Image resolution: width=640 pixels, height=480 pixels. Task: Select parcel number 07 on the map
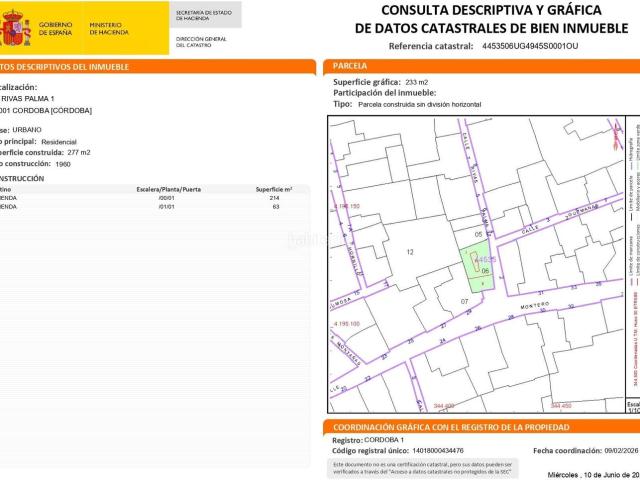click(464, 302)
